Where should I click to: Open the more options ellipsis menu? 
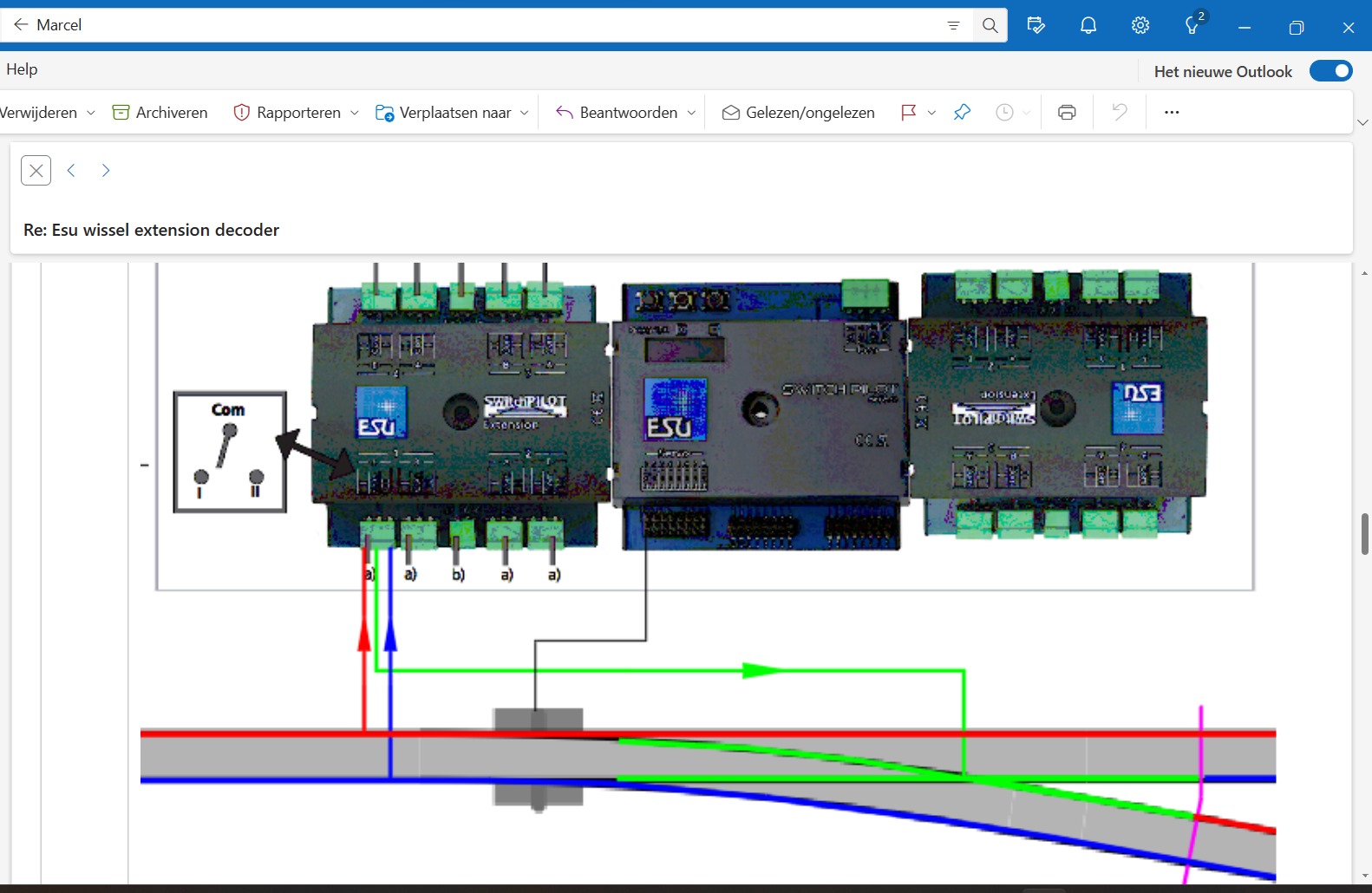[1172, 112]
